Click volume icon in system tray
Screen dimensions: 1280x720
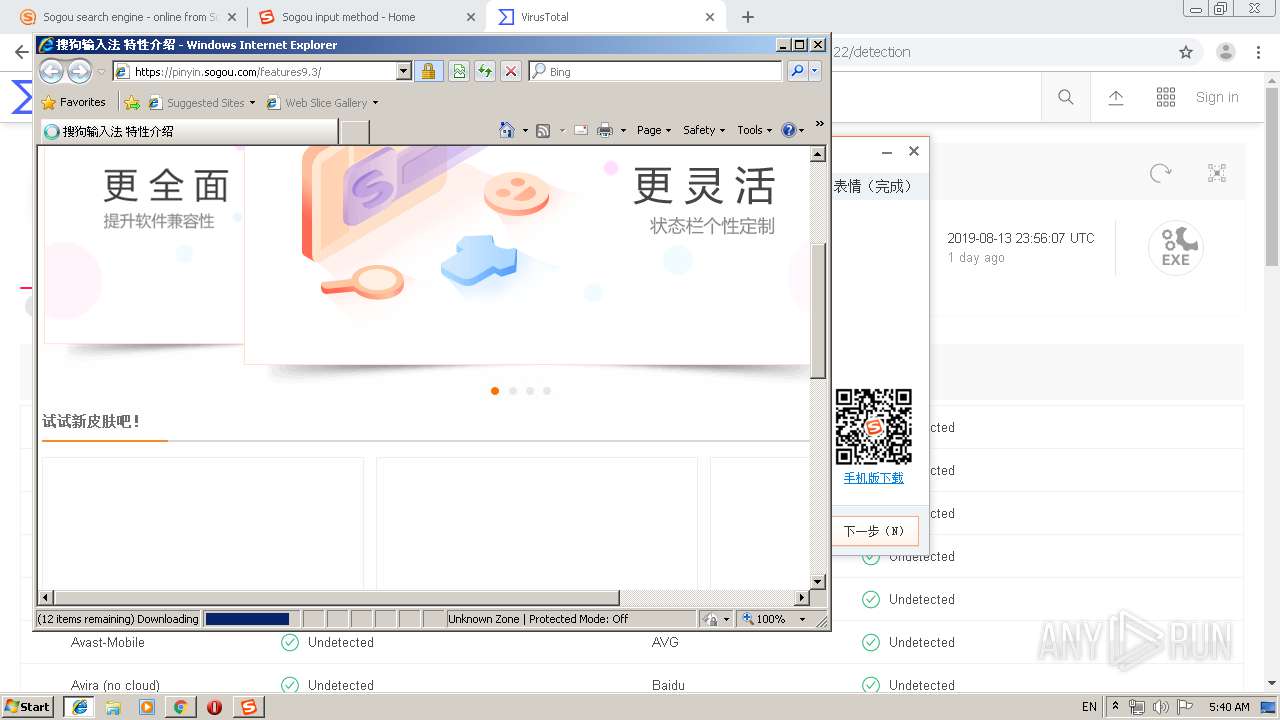pos(1161,707)
